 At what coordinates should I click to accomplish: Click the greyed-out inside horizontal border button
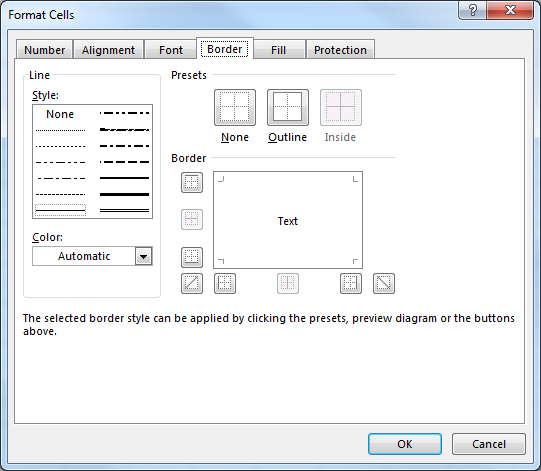(192, 219)
